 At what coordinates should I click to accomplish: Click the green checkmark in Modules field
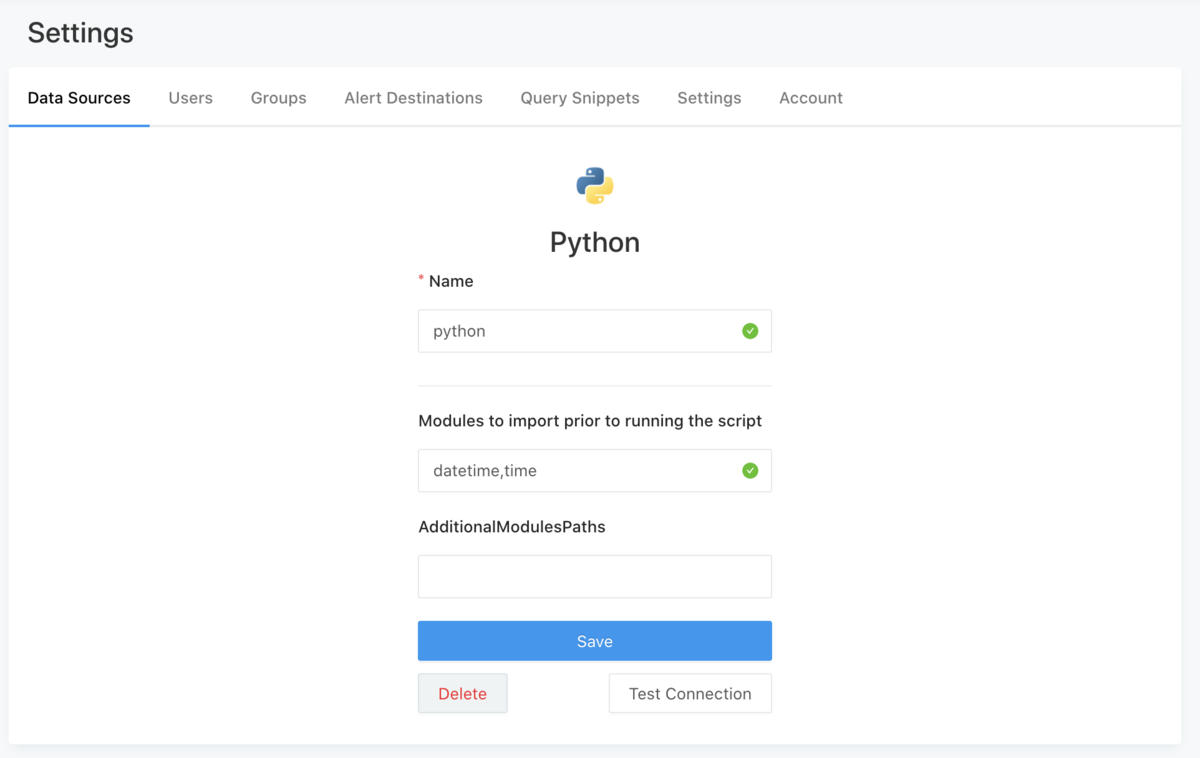(750, 471)
